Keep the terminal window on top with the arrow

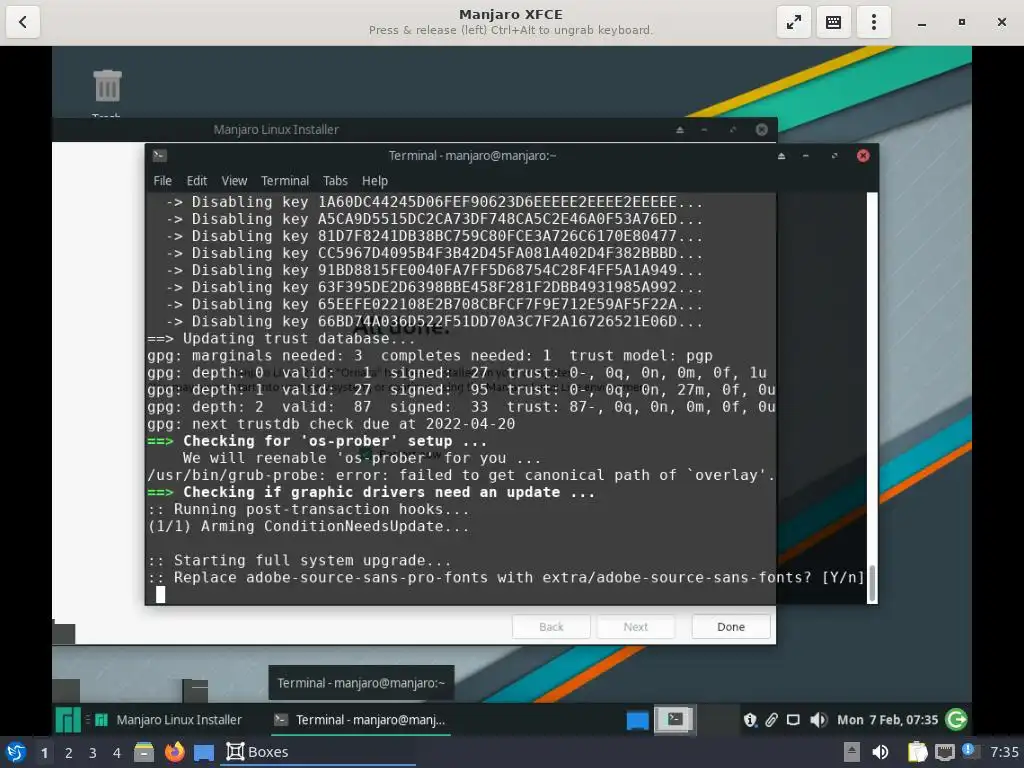pyautogui.click(x=781, y=155)
